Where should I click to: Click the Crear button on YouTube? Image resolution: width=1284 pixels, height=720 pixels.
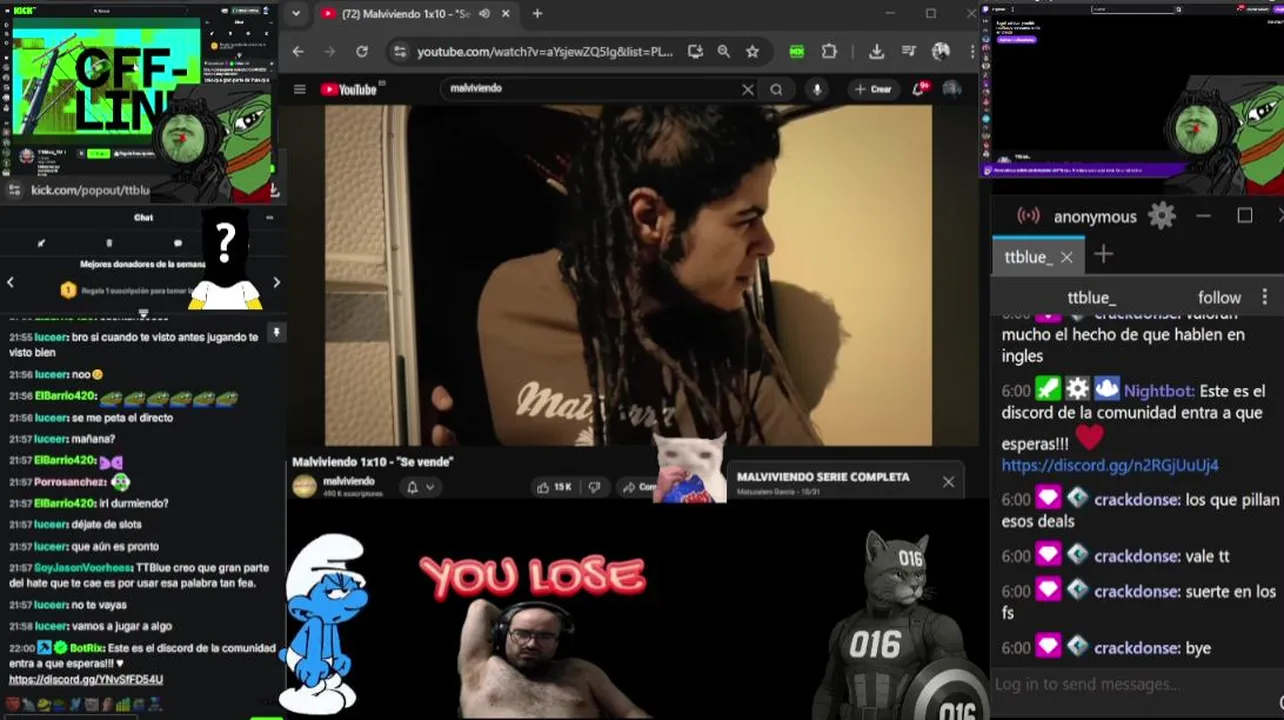(x=873, y=89)
